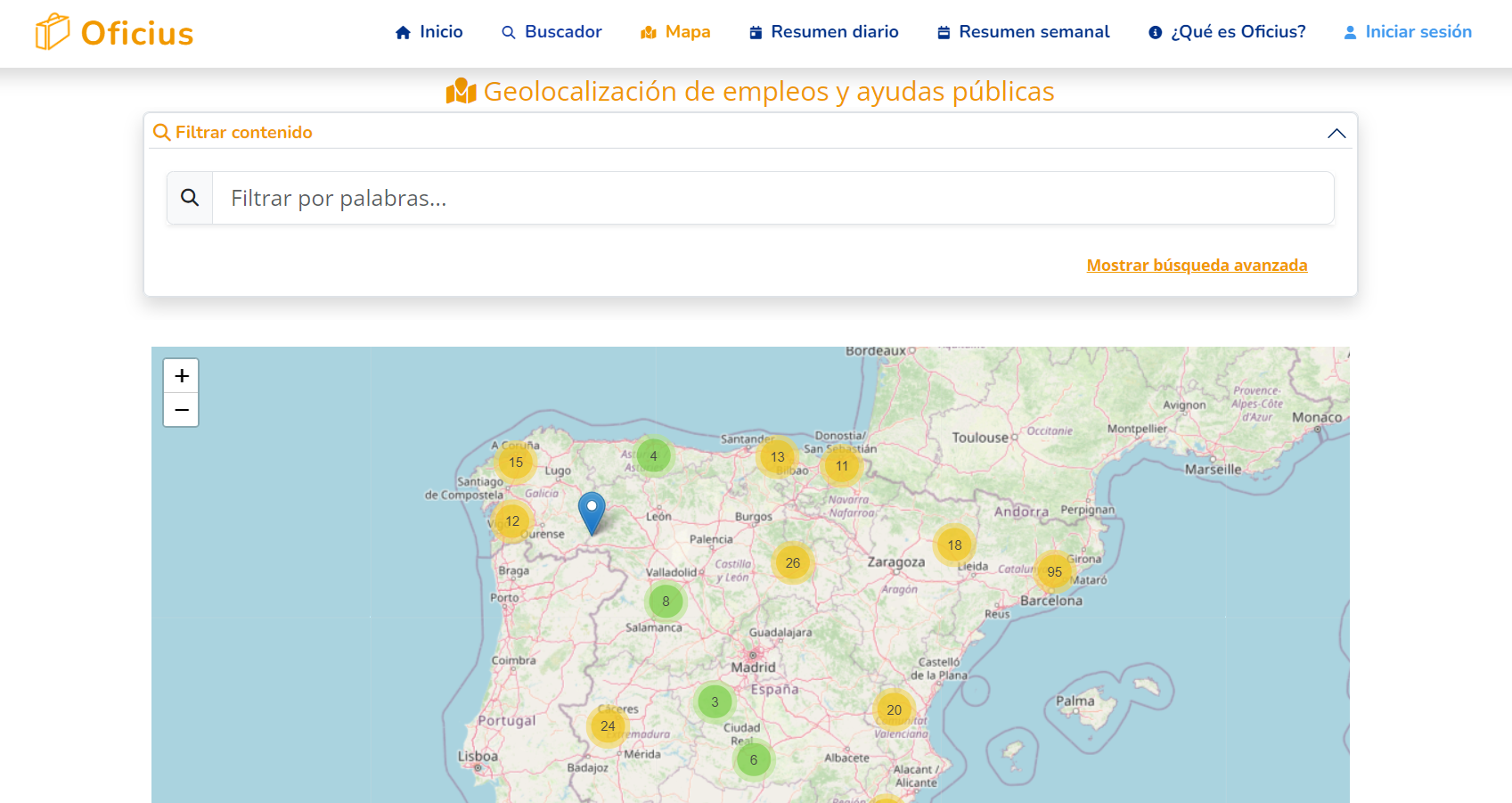Click the blue location pin marker

click(592, 513)
